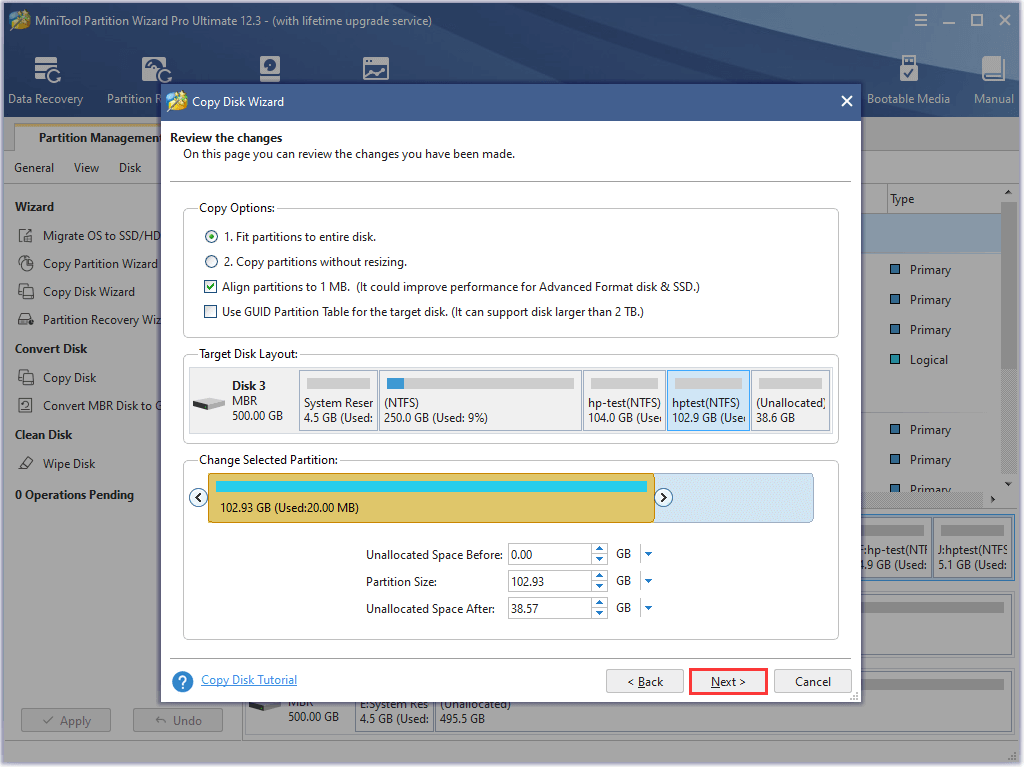Open the General menu
Image resolution: width=1025 pixels, height=768 pixels.
click(x=34, y=168)
